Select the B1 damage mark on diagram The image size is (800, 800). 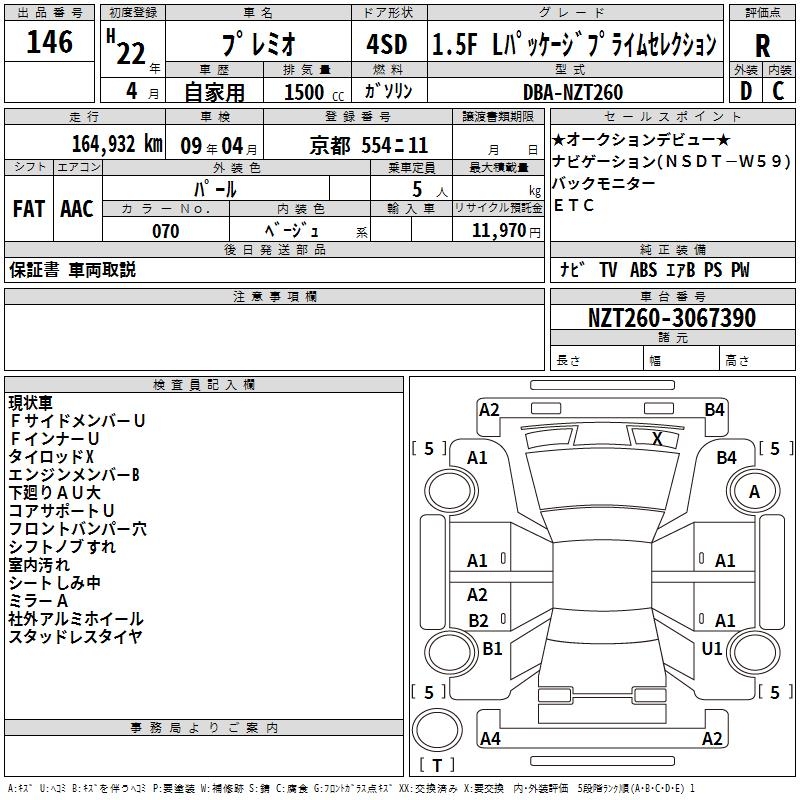pyautogui.click(x=492, y=649)
